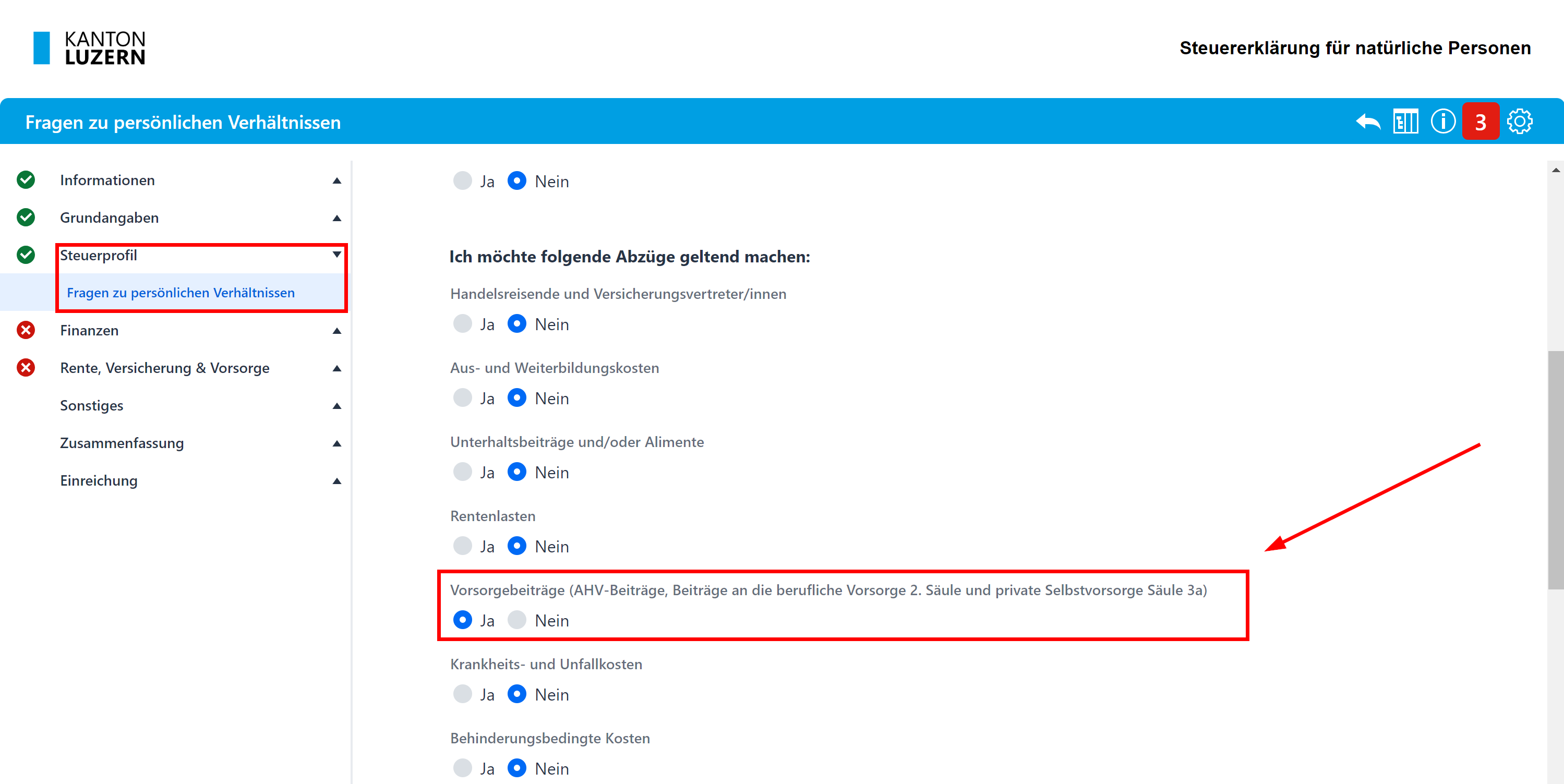
Task: Open Rente, Versicherung & Vorsorge section
Action: [164, 368]
